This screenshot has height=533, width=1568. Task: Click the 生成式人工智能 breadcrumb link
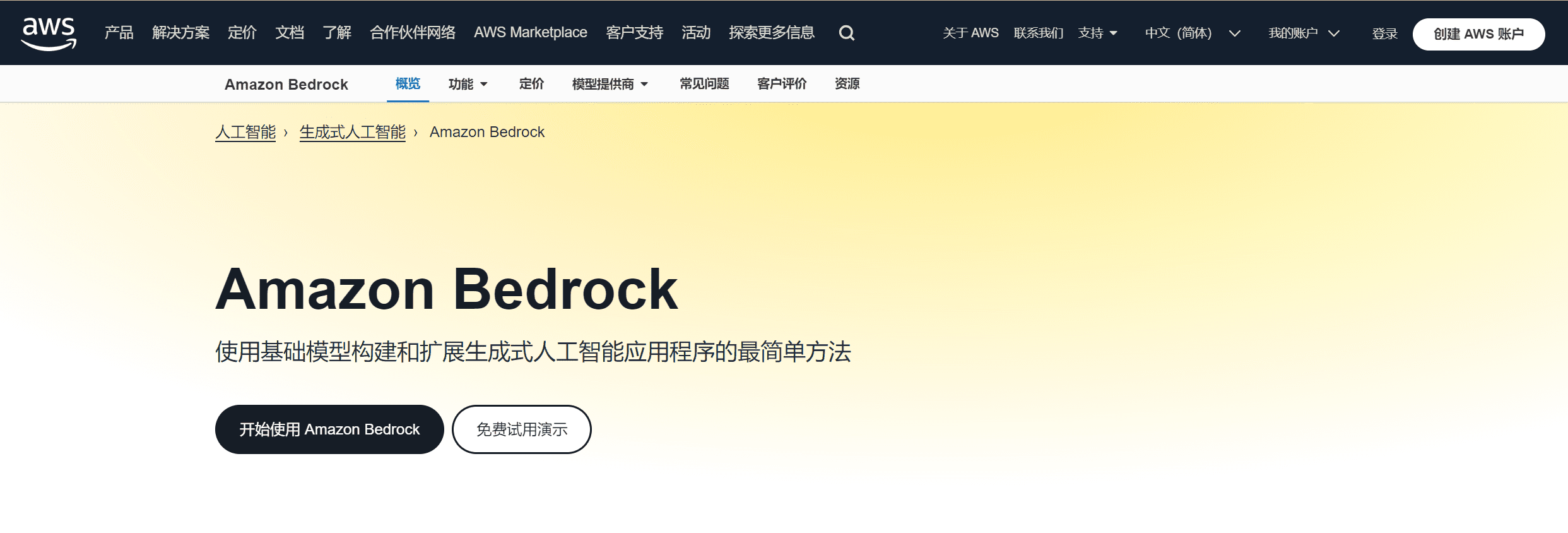[352, 132]
